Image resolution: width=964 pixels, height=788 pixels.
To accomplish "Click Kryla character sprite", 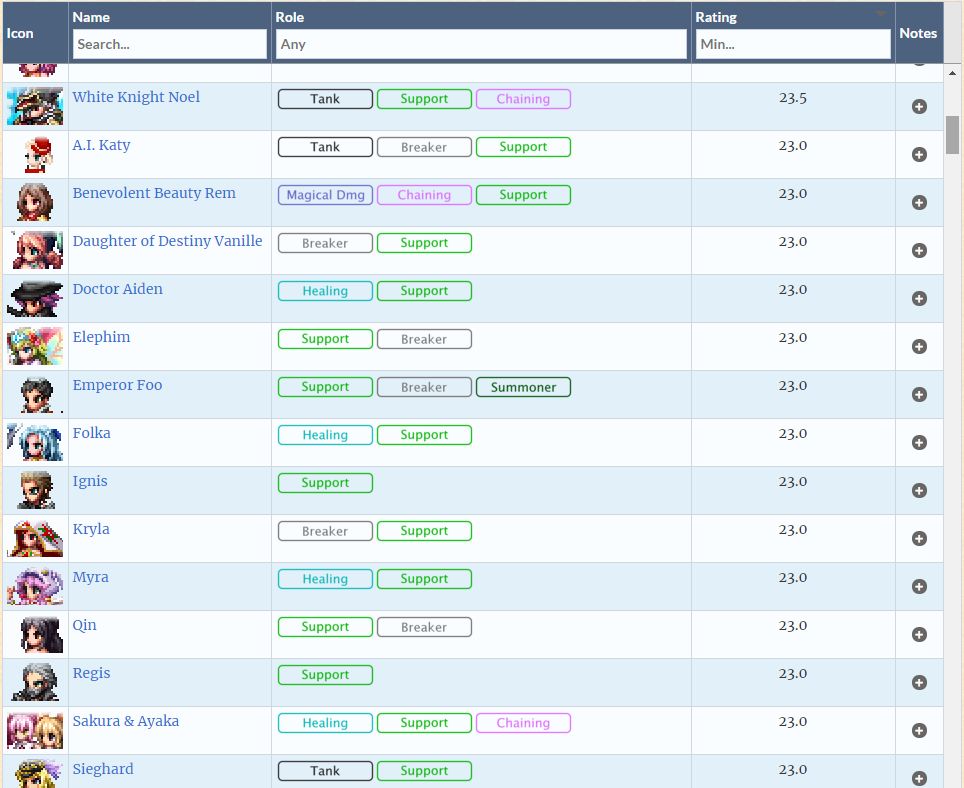I will (35, 538).
